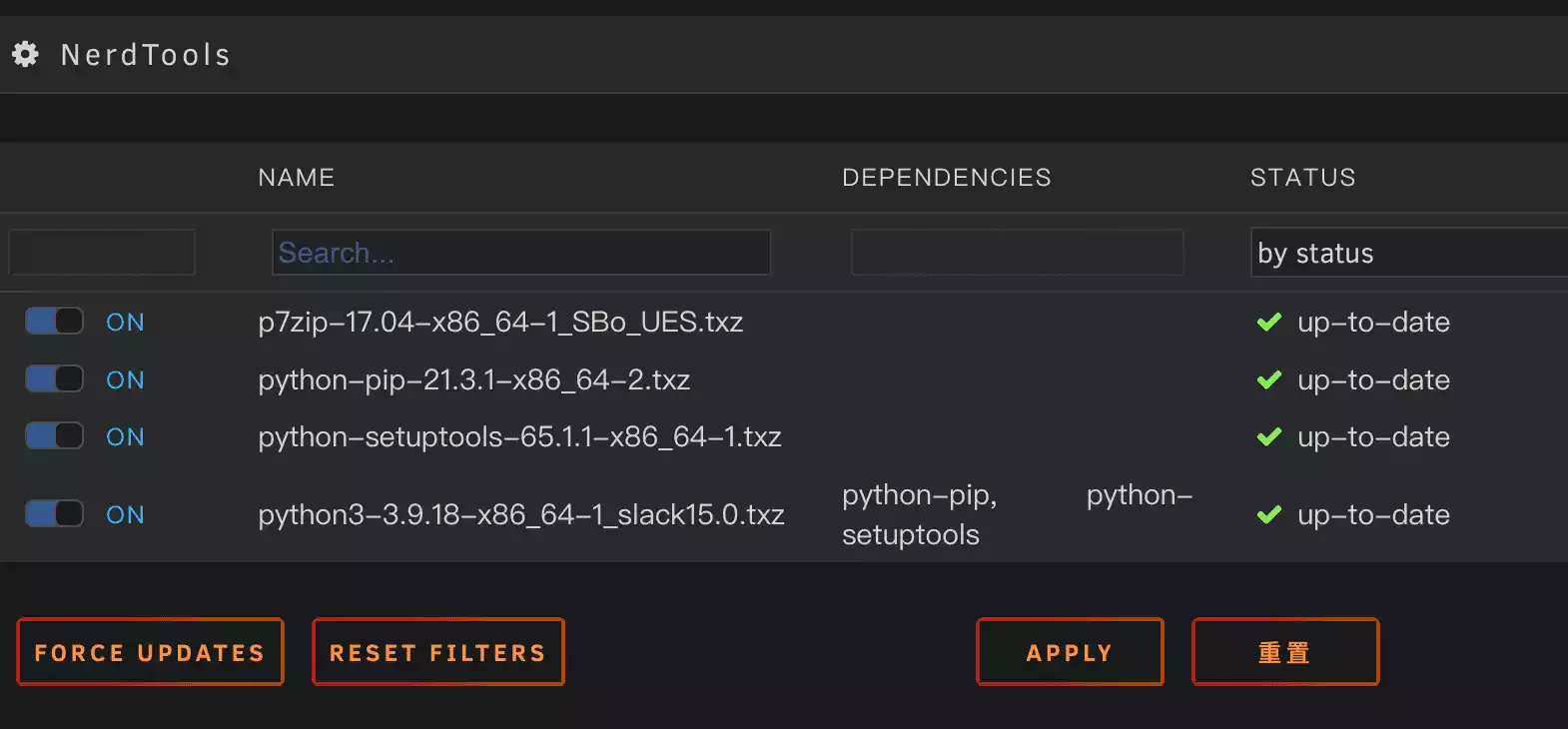The image size is (1568, 729).
Task: Disable the python-pip package toggle
Action: 54,379
